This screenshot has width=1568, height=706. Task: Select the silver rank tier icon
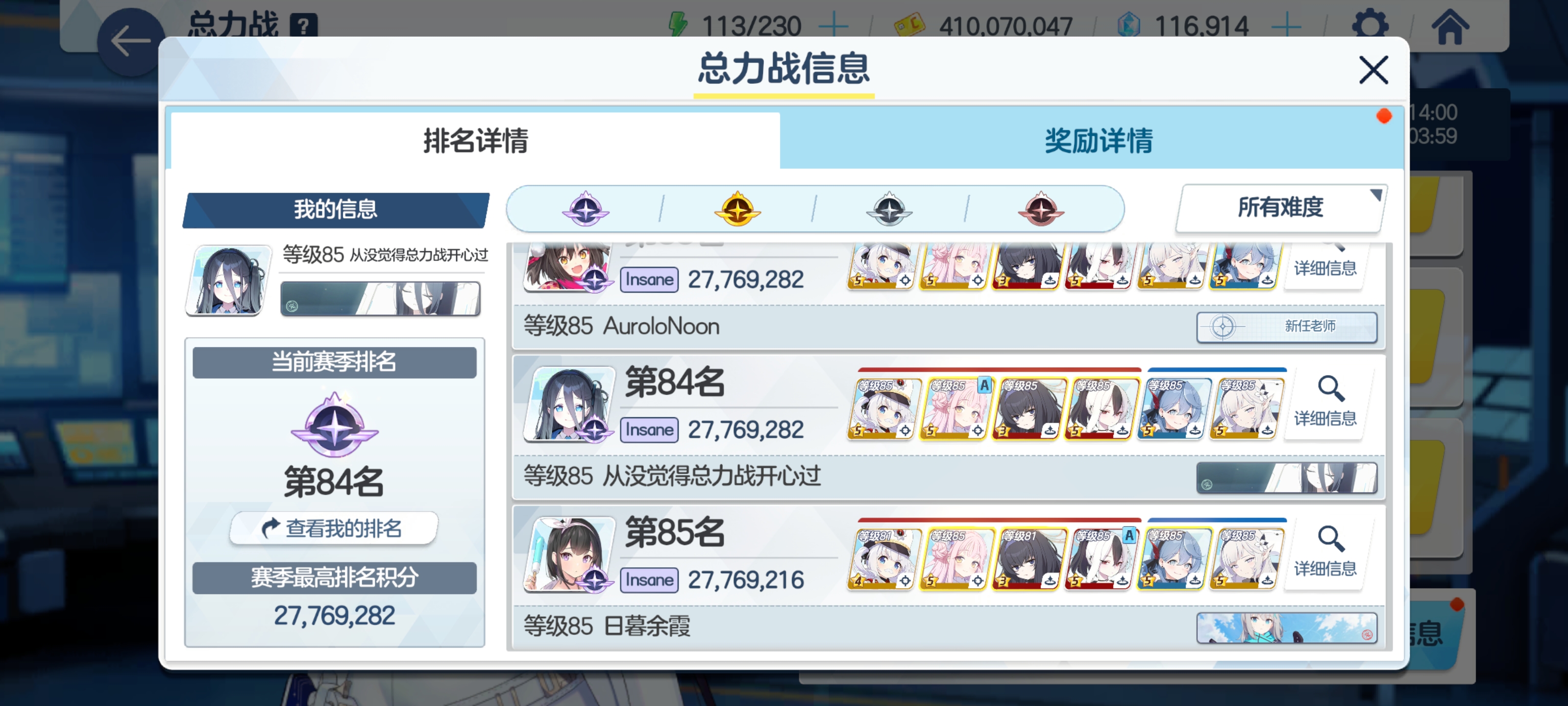pyautogui.click(x=889, y=208)
